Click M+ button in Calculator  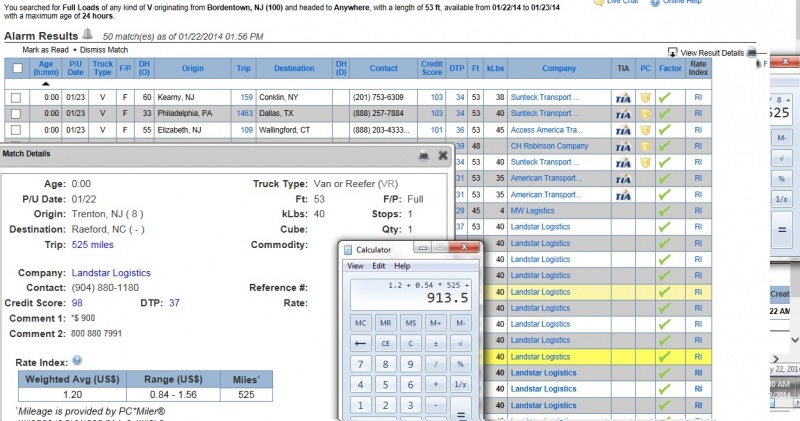(x=436, y=323)
